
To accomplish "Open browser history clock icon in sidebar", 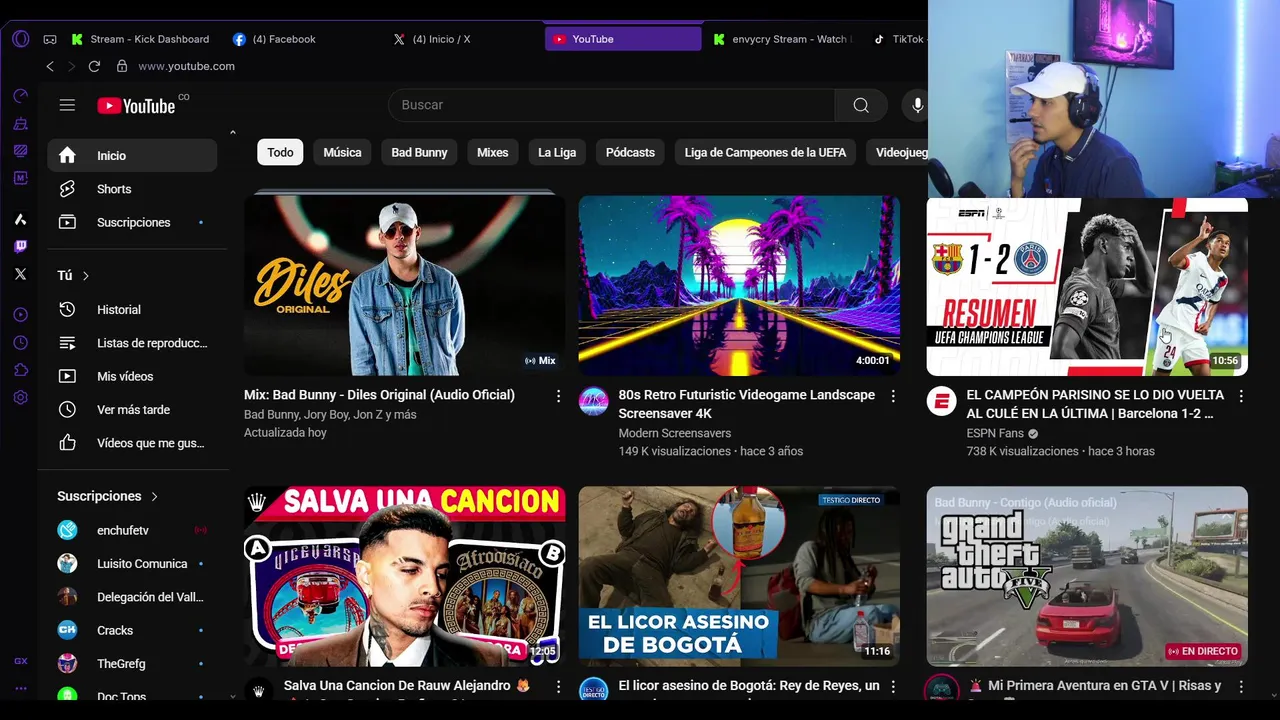I will pos(20,342).
